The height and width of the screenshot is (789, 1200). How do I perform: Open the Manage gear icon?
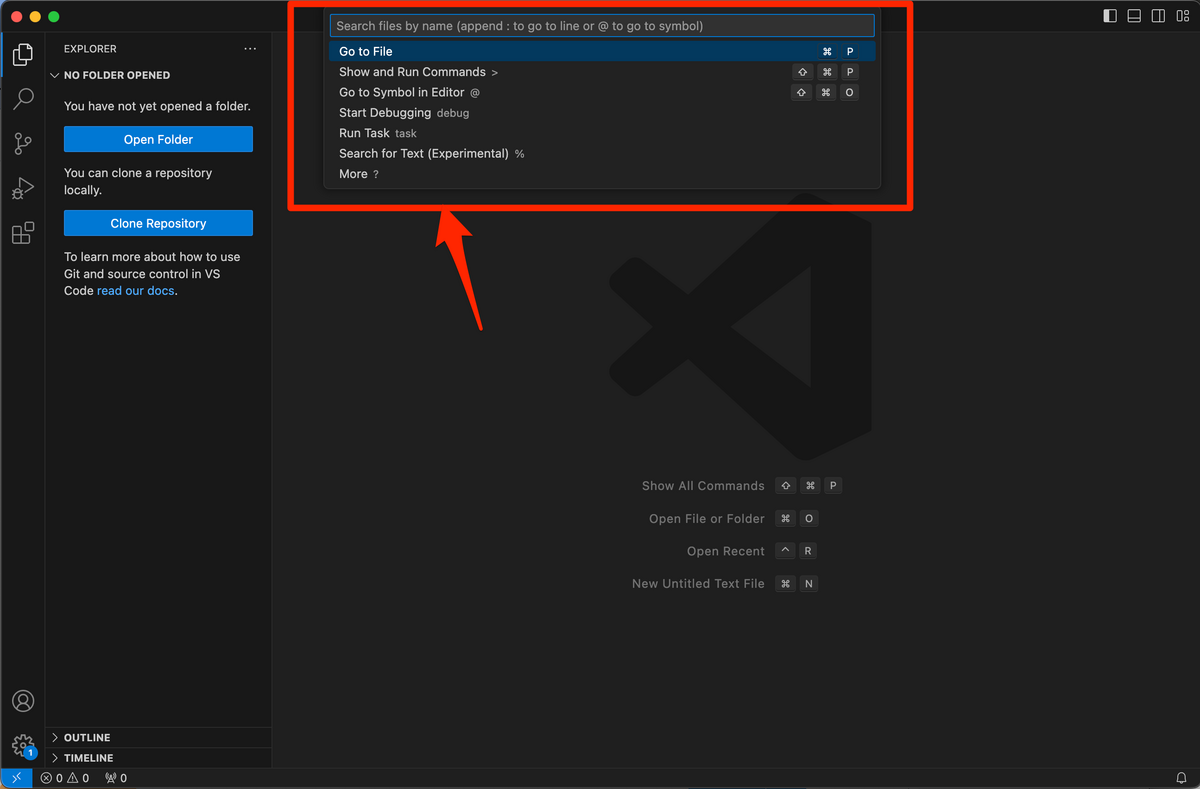click(x=22, y=746)
